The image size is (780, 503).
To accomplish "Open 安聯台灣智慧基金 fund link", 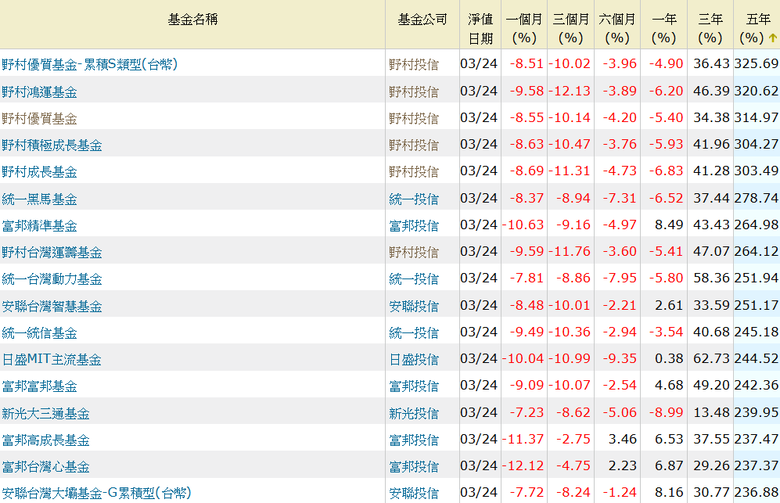I will [x=52, y=306].
